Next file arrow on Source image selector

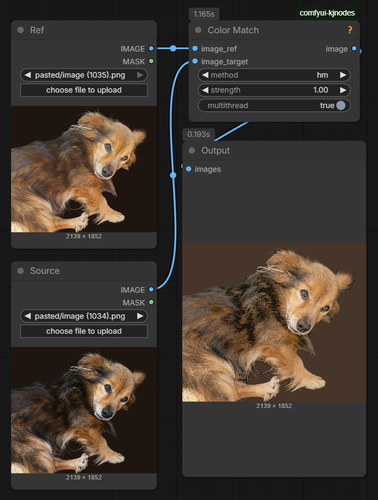[x=140, y=316]
